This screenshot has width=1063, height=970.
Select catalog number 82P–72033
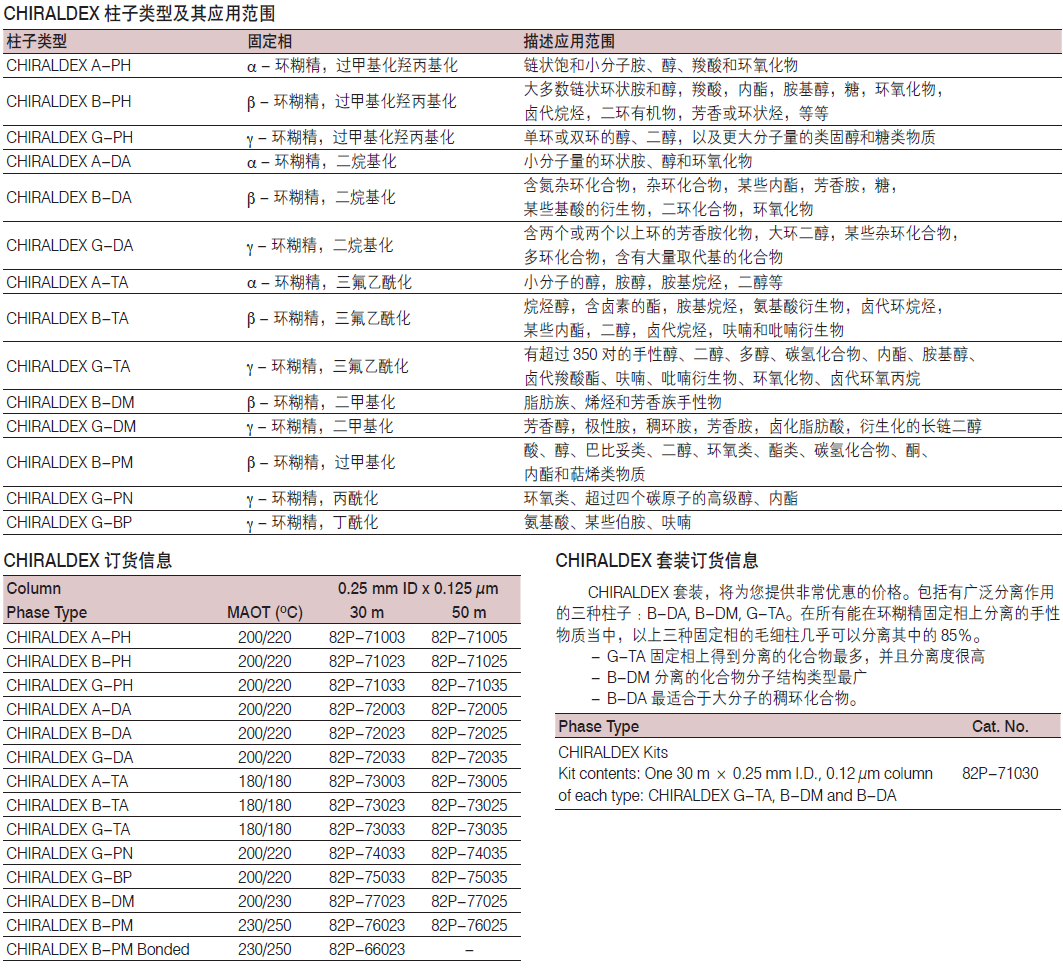pos(367,757)
